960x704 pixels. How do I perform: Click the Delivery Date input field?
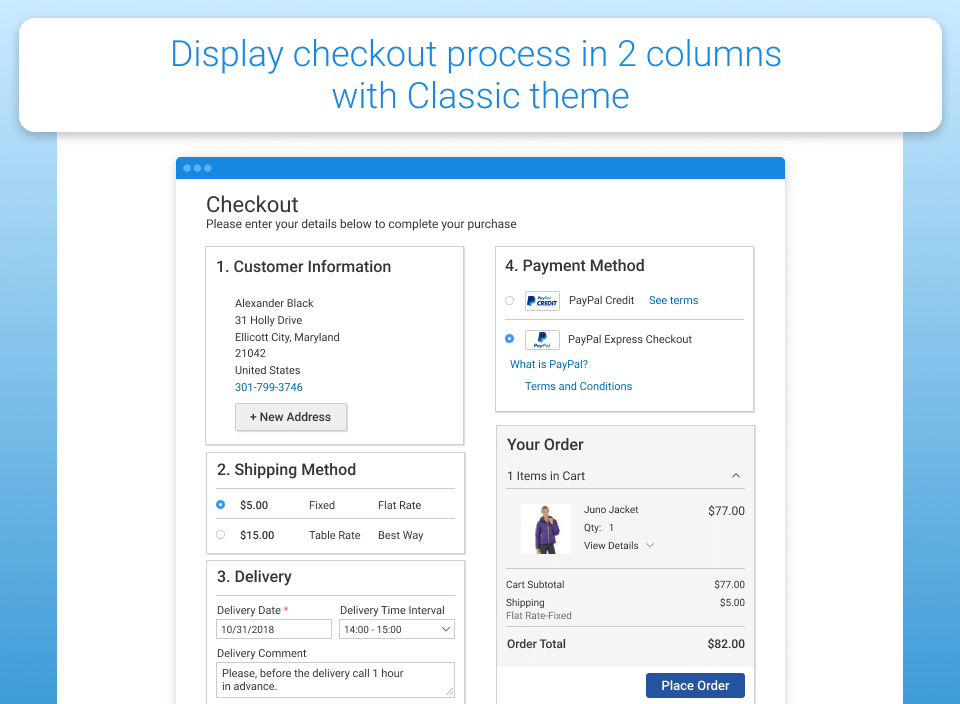tap(273, 629)
